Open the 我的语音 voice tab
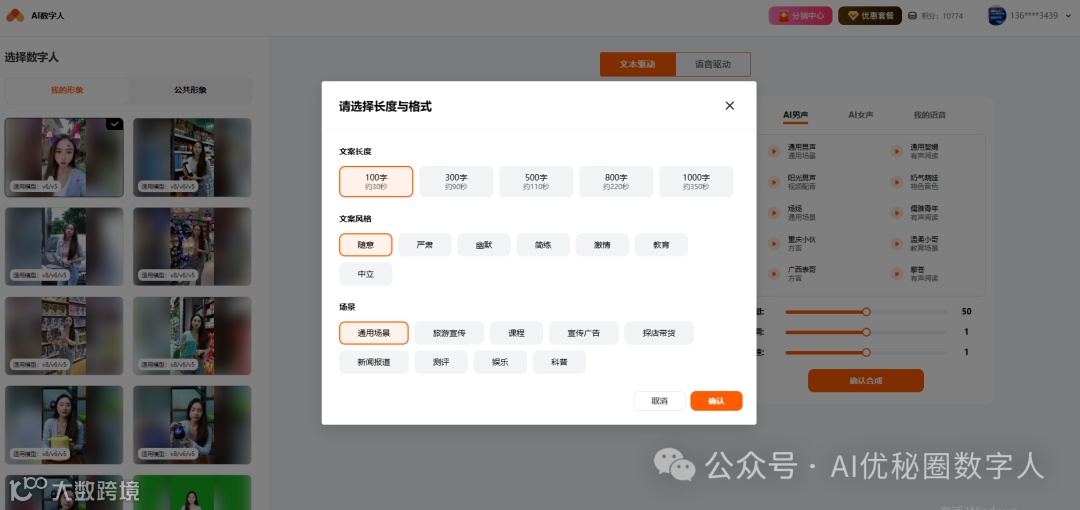Image resolution: width=1080 pixels, height=510 pixels. [x=930, y=115]
